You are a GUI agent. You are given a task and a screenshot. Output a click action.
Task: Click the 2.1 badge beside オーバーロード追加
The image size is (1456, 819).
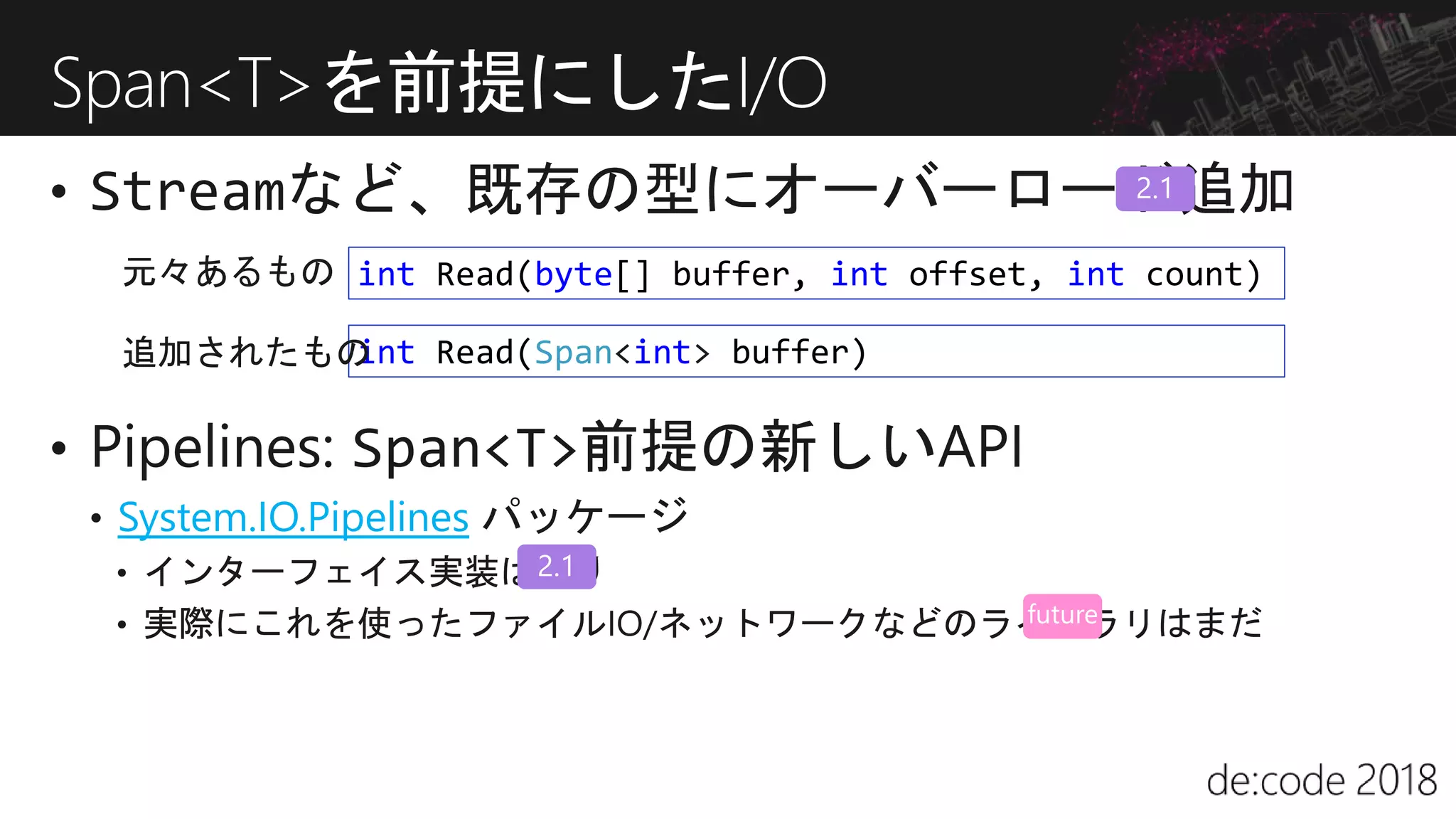pos(1155,188)
